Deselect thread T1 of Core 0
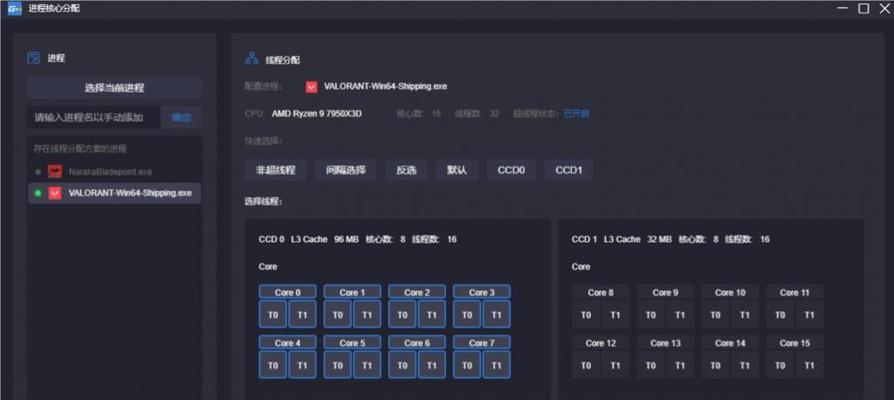Image resolution: width=894 pixels, height=400 pixels. pos(302,315)
